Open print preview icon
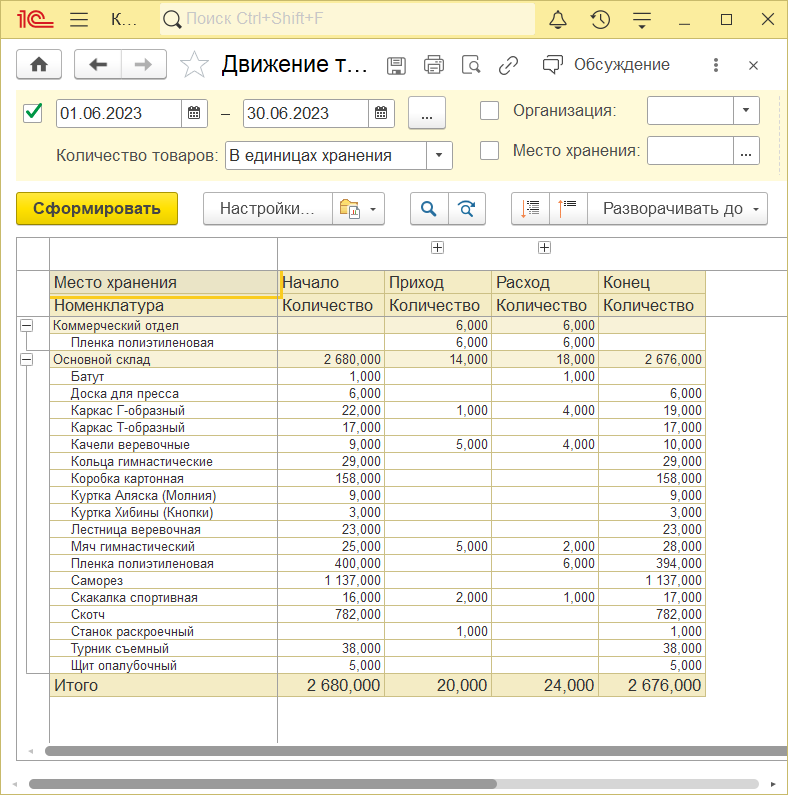This screenshot has height=795, width=788. click(x=471, y=65)
